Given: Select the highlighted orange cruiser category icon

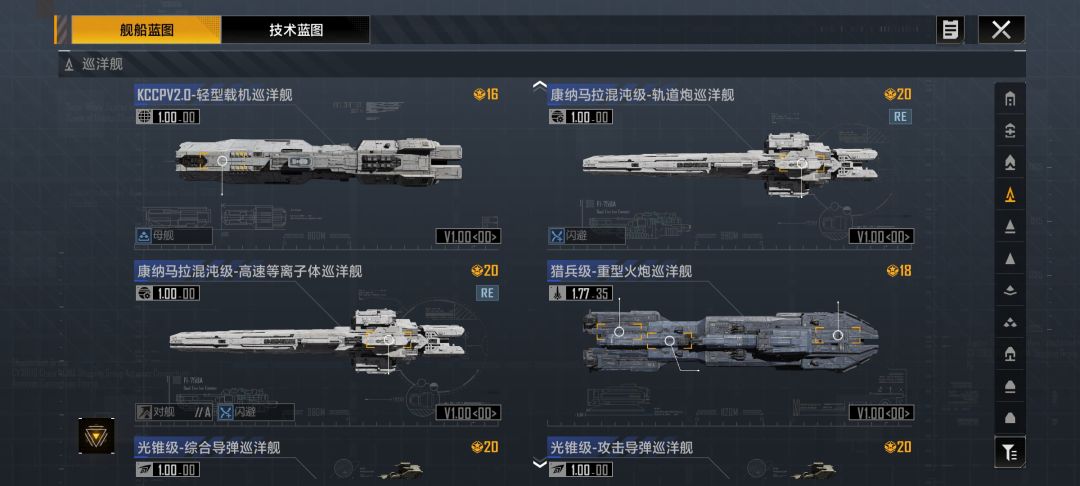Looking at the screenshot, I should tap(1010, 196).
